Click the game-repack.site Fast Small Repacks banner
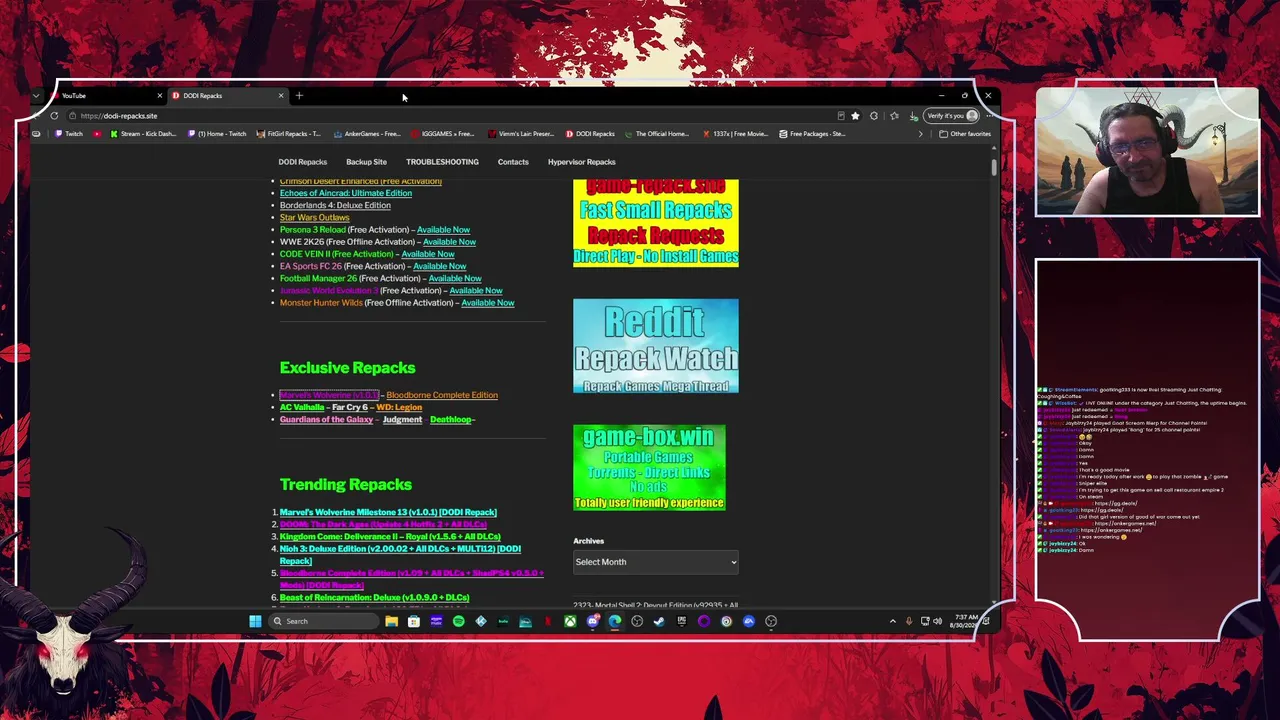The width and height of the screenshot is (1280, 720). click(x=656, y=223)
